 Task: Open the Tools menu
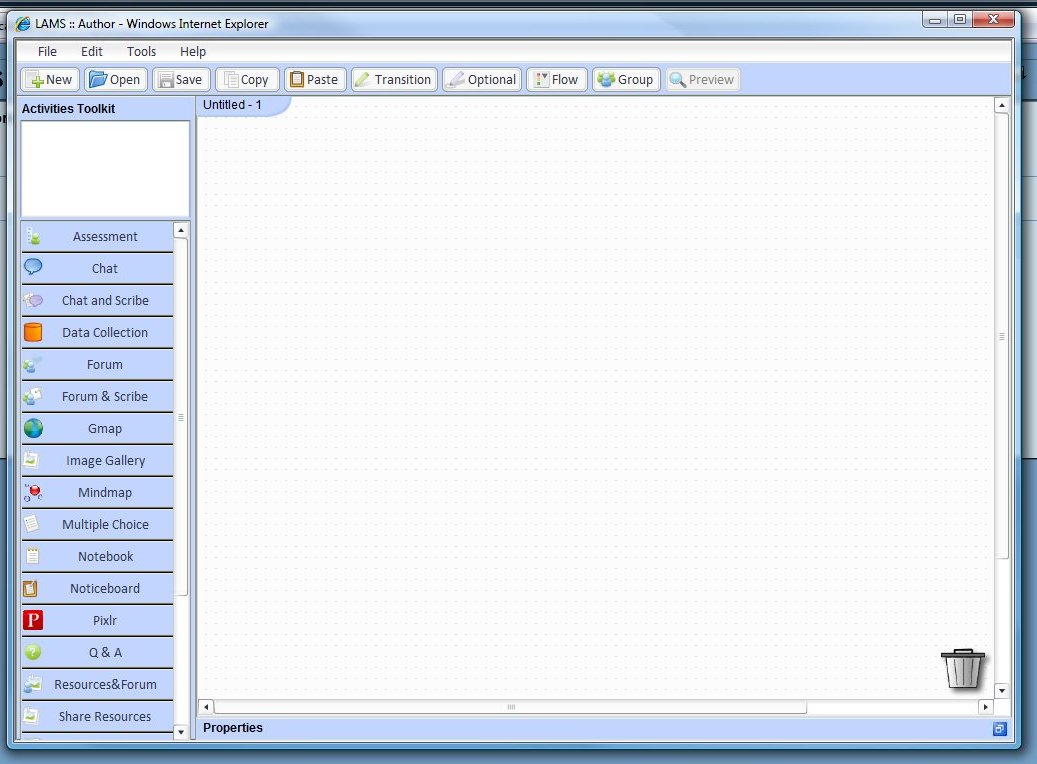(x=141, y=51)
